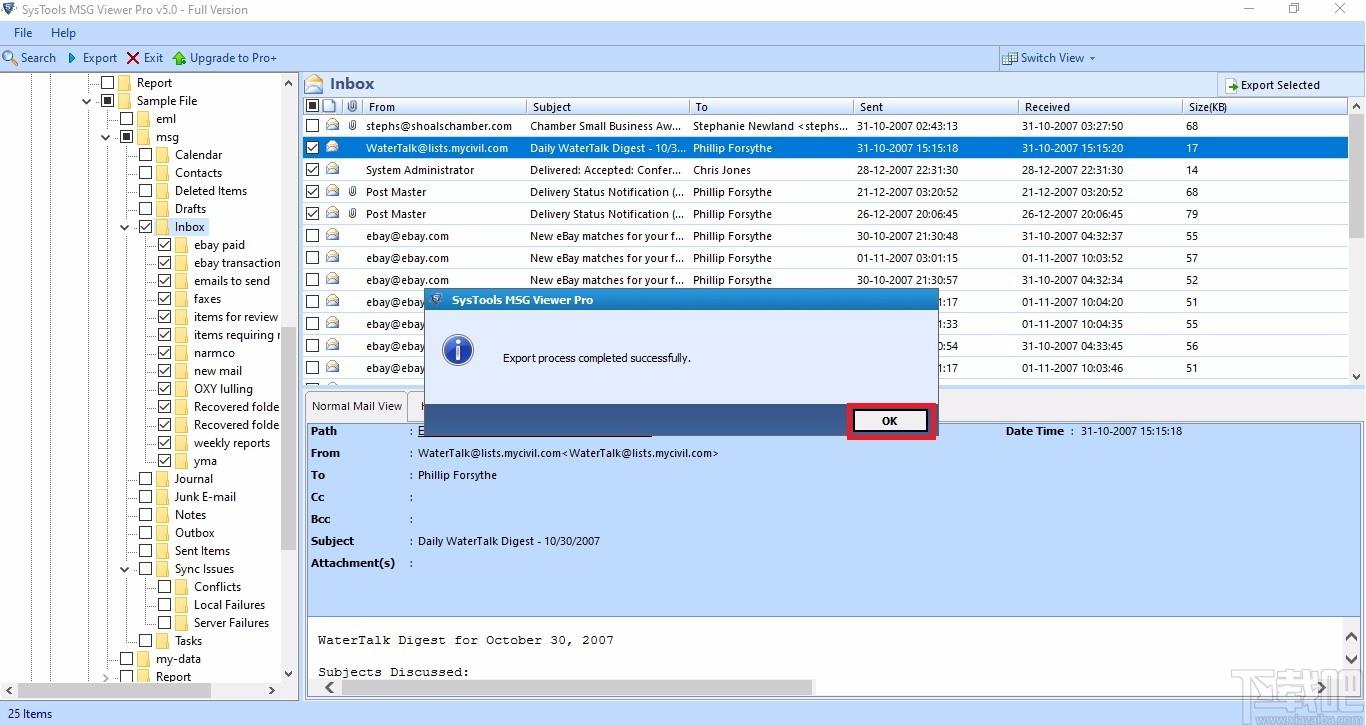Image resolution: width=1366 pixels, height=725 pixels.
Task: Collapse the Inbox folder tree node
Action: 125,227
